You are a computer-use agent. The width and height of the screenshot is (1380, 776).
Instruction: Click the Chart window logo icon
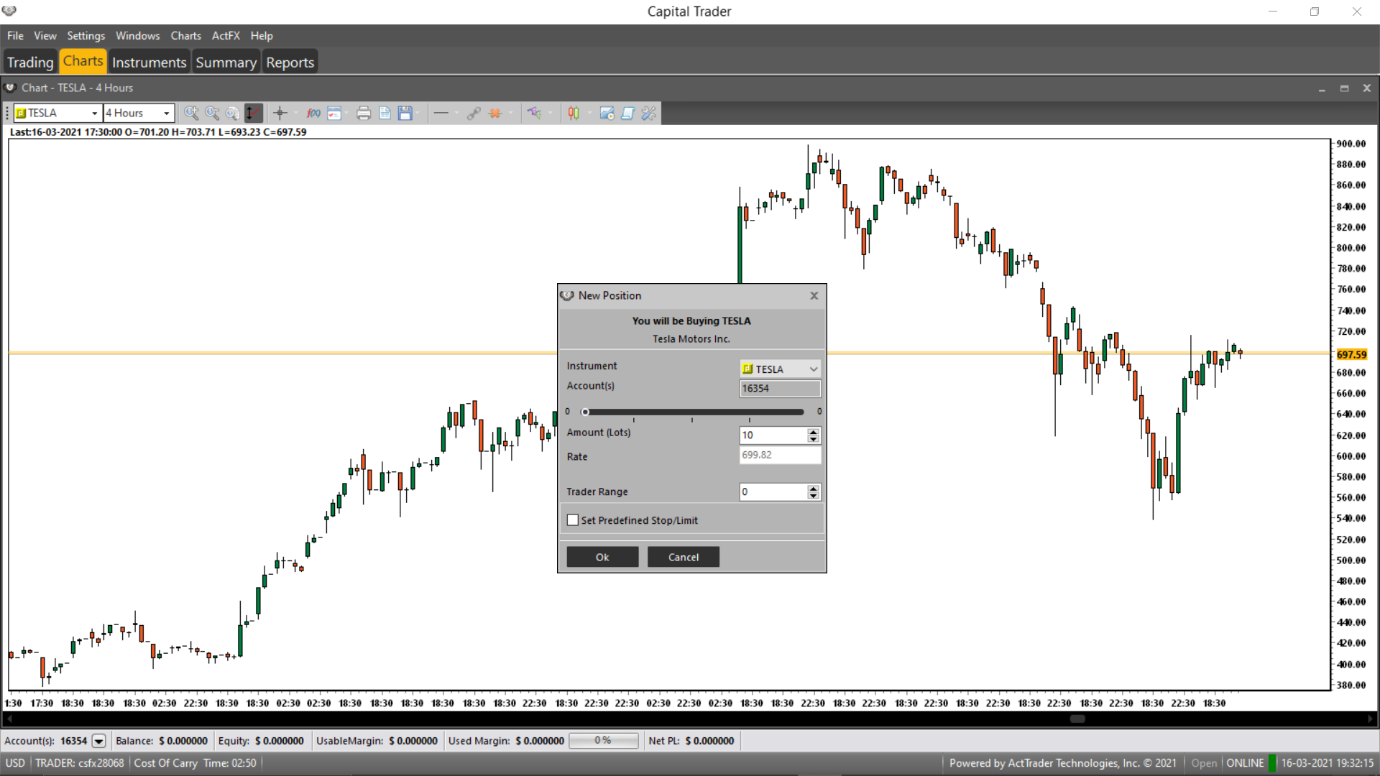tap(11, 88)
